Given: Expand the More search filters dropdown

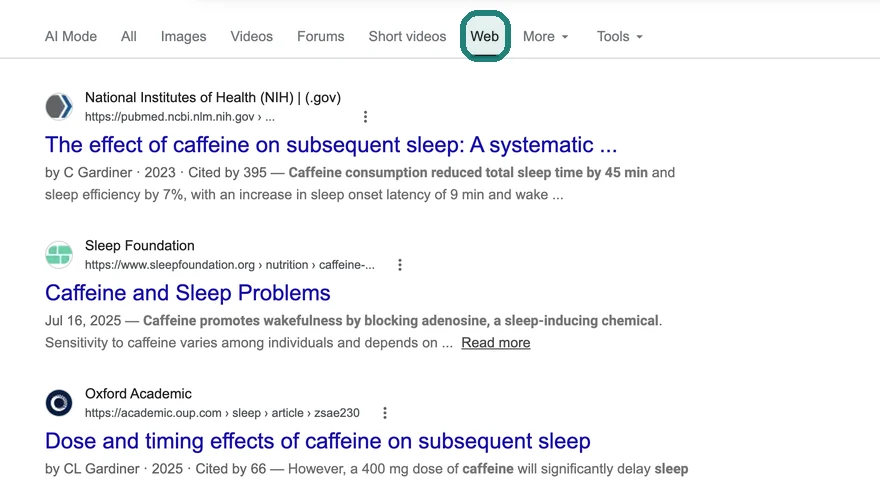Looking at the screenshot, I should pos(546,36).
